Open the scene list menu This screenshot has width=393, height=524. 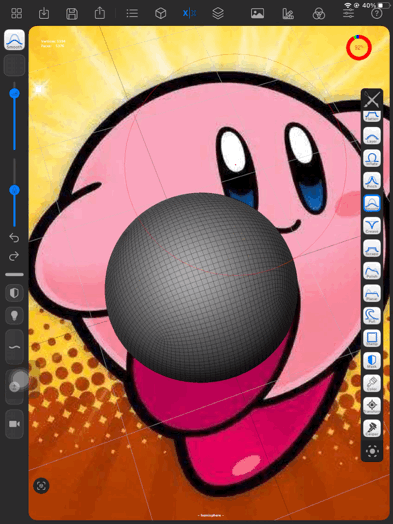(x=132, y=13)
